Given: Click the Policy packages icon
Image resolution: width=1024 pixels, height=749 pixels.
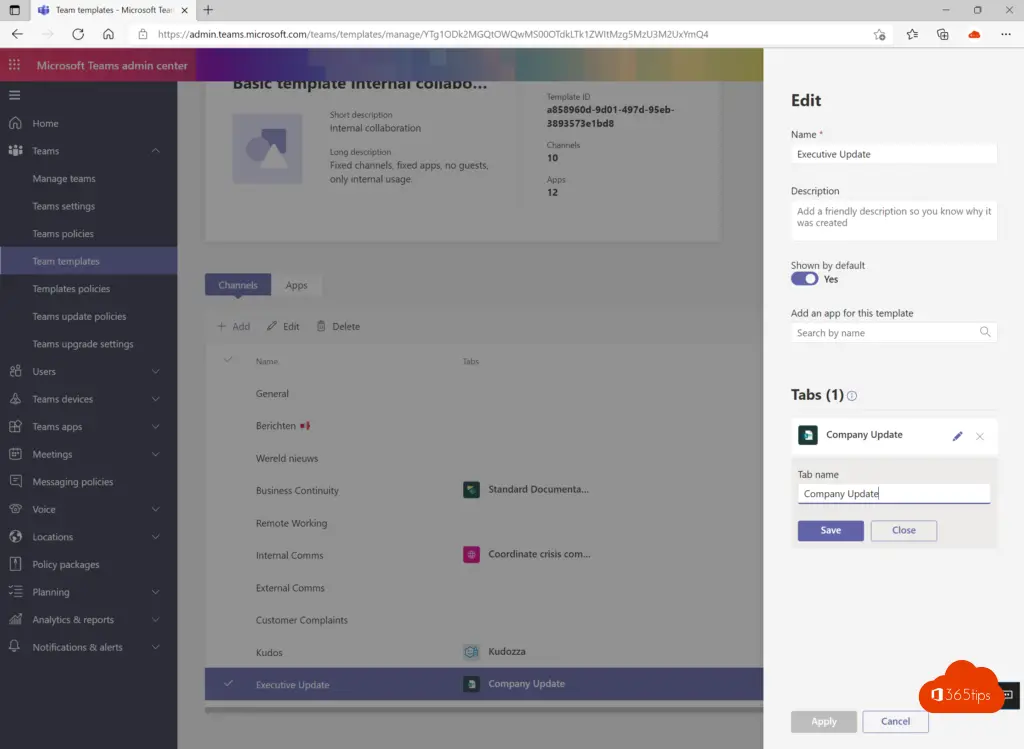Looking at the screenshot, I should pos(16,564).
